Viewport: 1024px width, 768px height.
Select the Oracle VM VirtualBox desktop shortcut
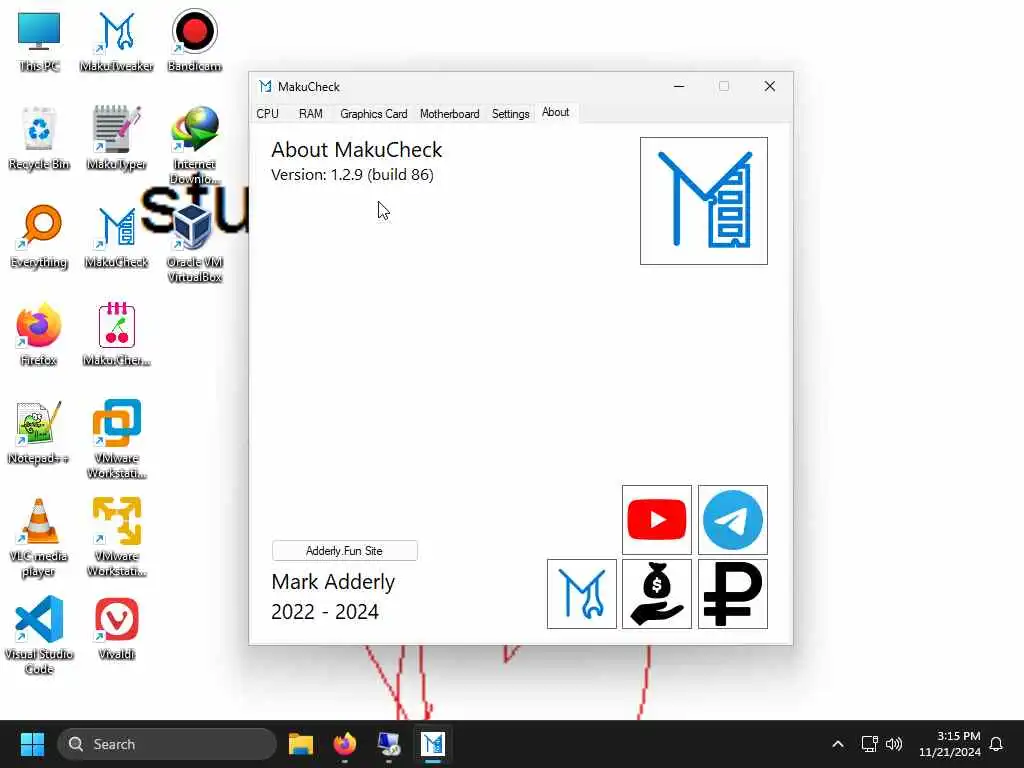tap(195, 243)
